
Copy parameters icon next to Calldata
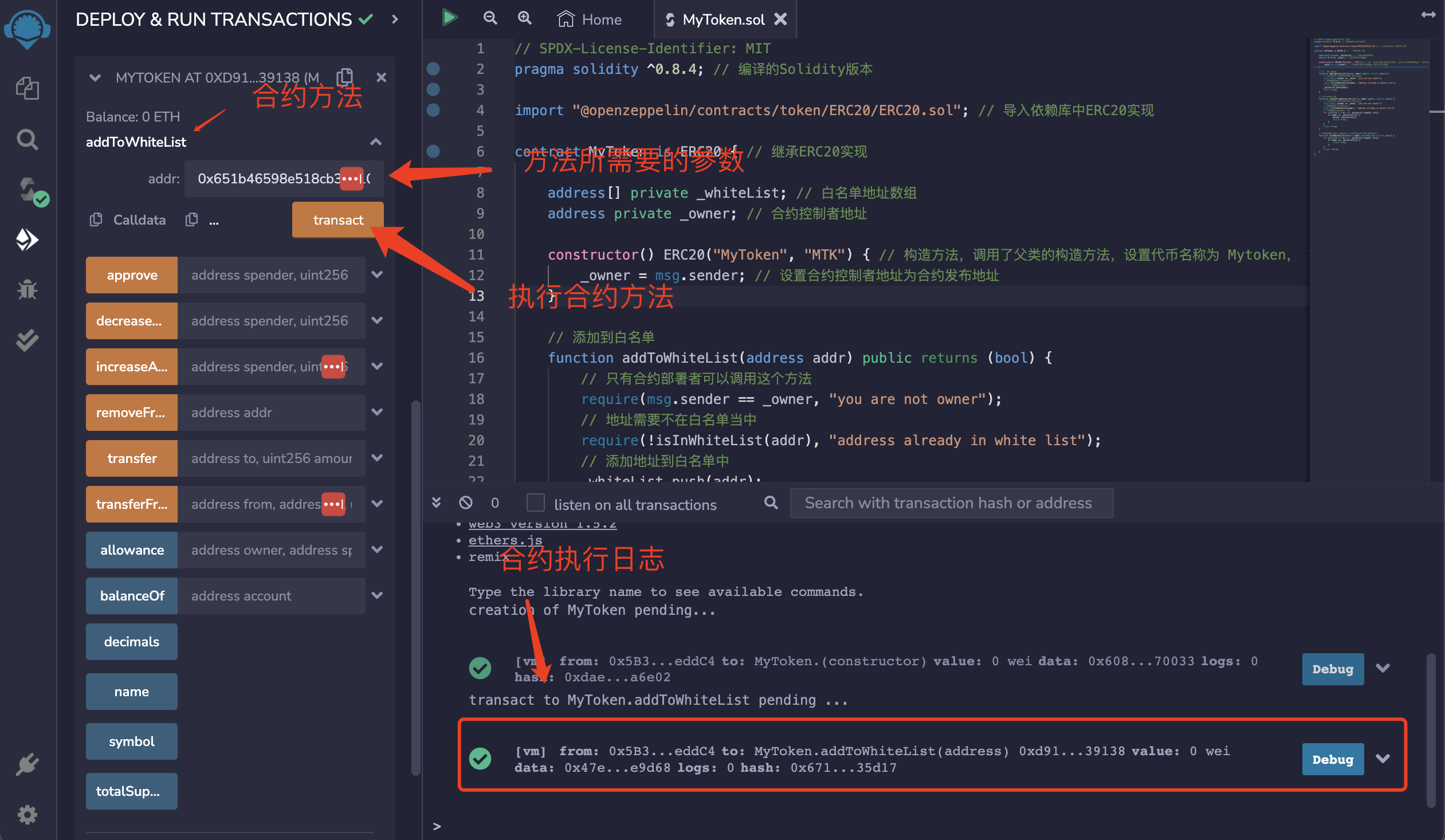(191, 219)
